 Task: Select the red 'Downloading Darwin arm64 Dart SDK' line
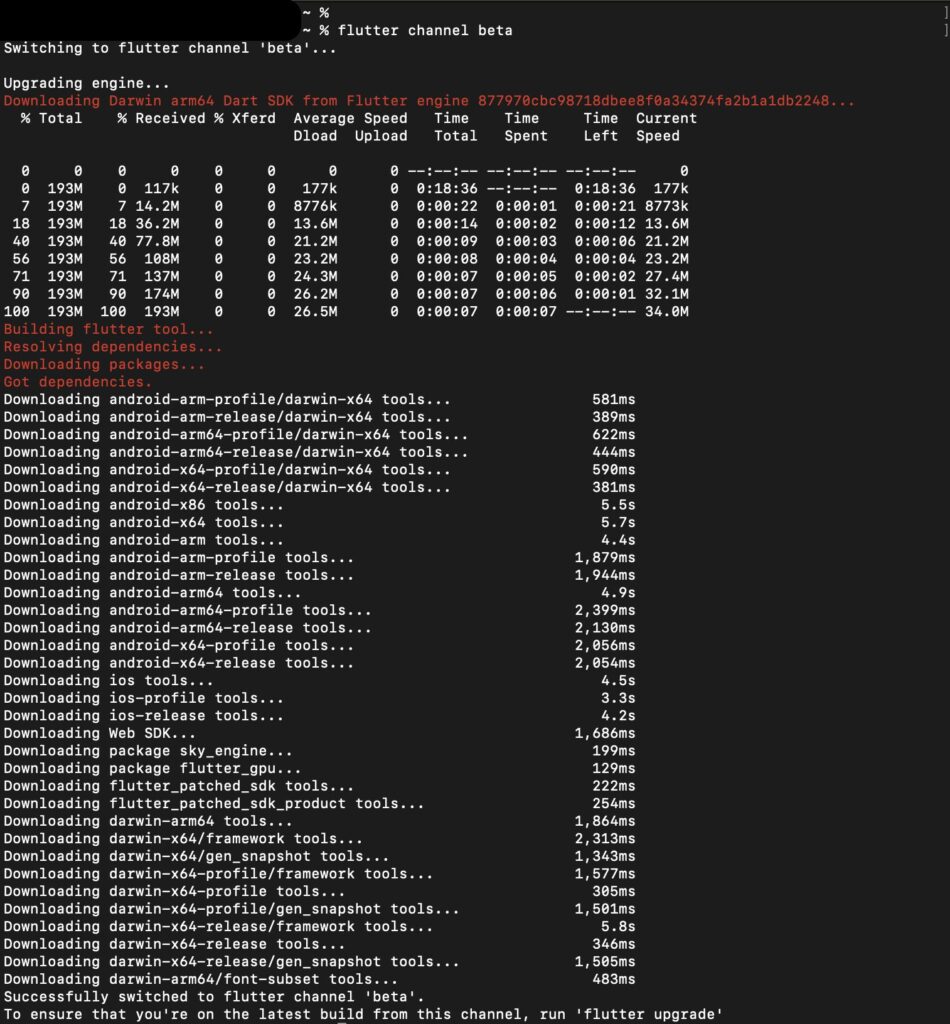tap(429, 101)
